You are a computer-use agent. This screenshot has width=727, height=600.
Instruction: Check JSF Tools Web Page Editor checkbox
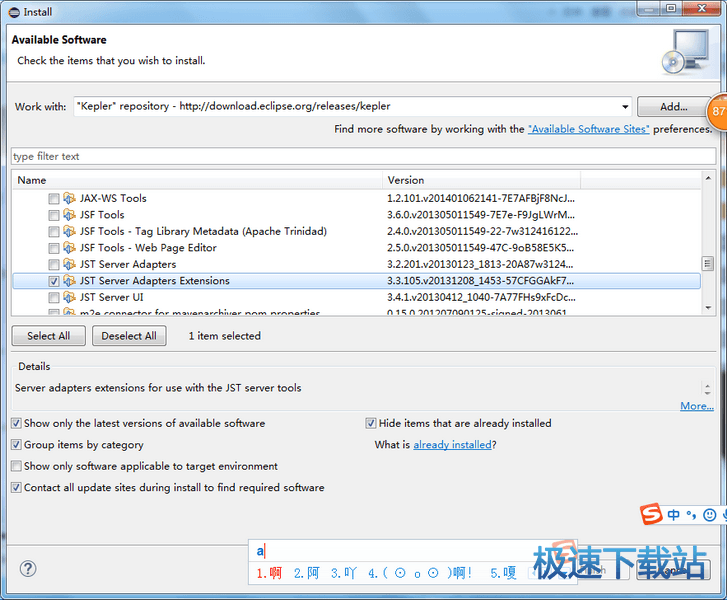54,248
